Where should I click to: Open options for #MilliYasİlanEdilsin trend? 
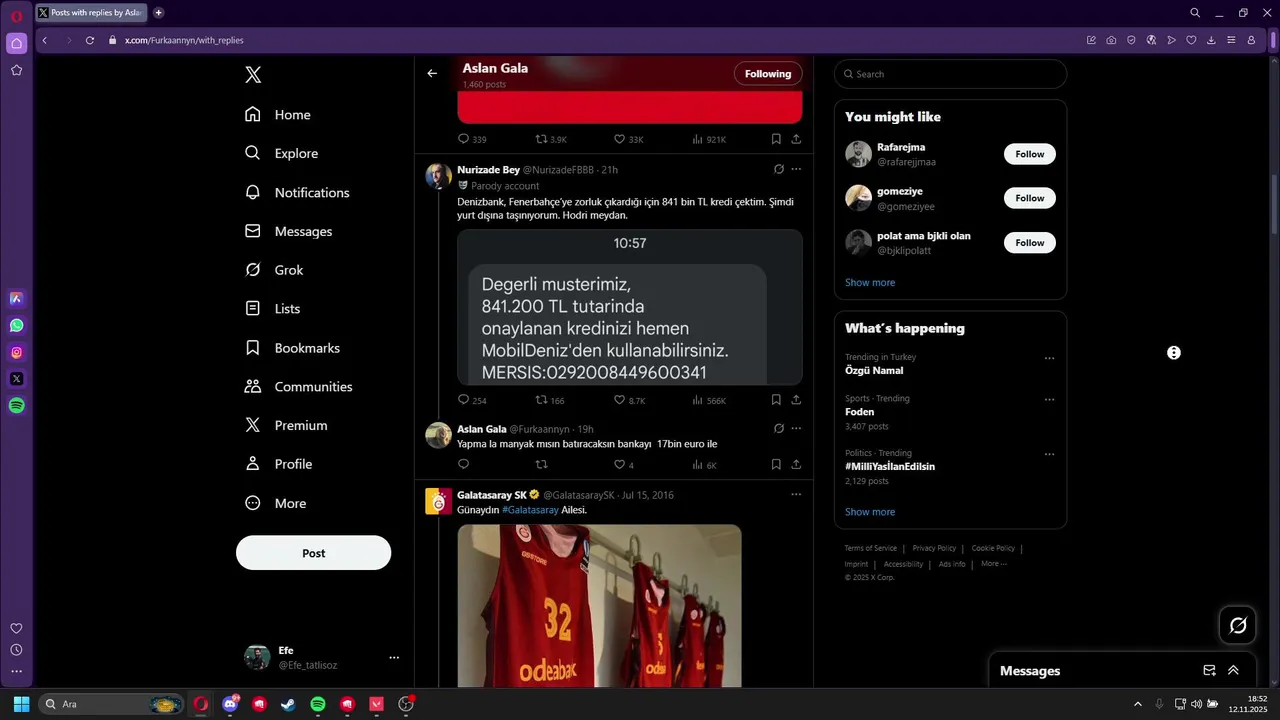click(1049, 454)
